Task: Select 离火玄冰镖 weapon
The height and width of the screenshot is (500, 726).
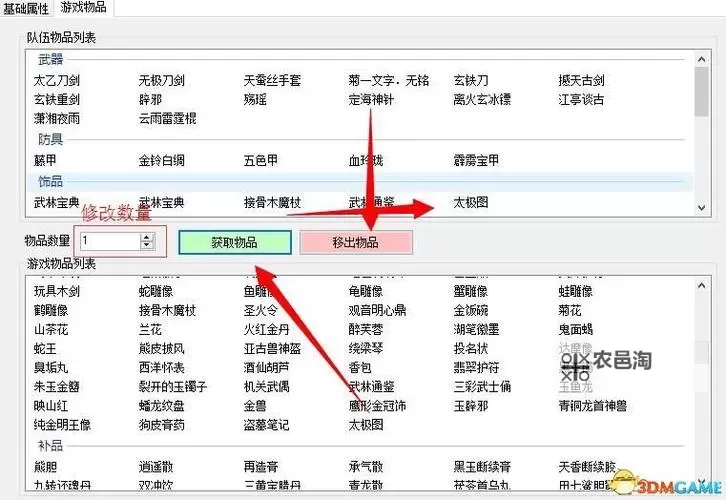Action: [x=482, y=100]
